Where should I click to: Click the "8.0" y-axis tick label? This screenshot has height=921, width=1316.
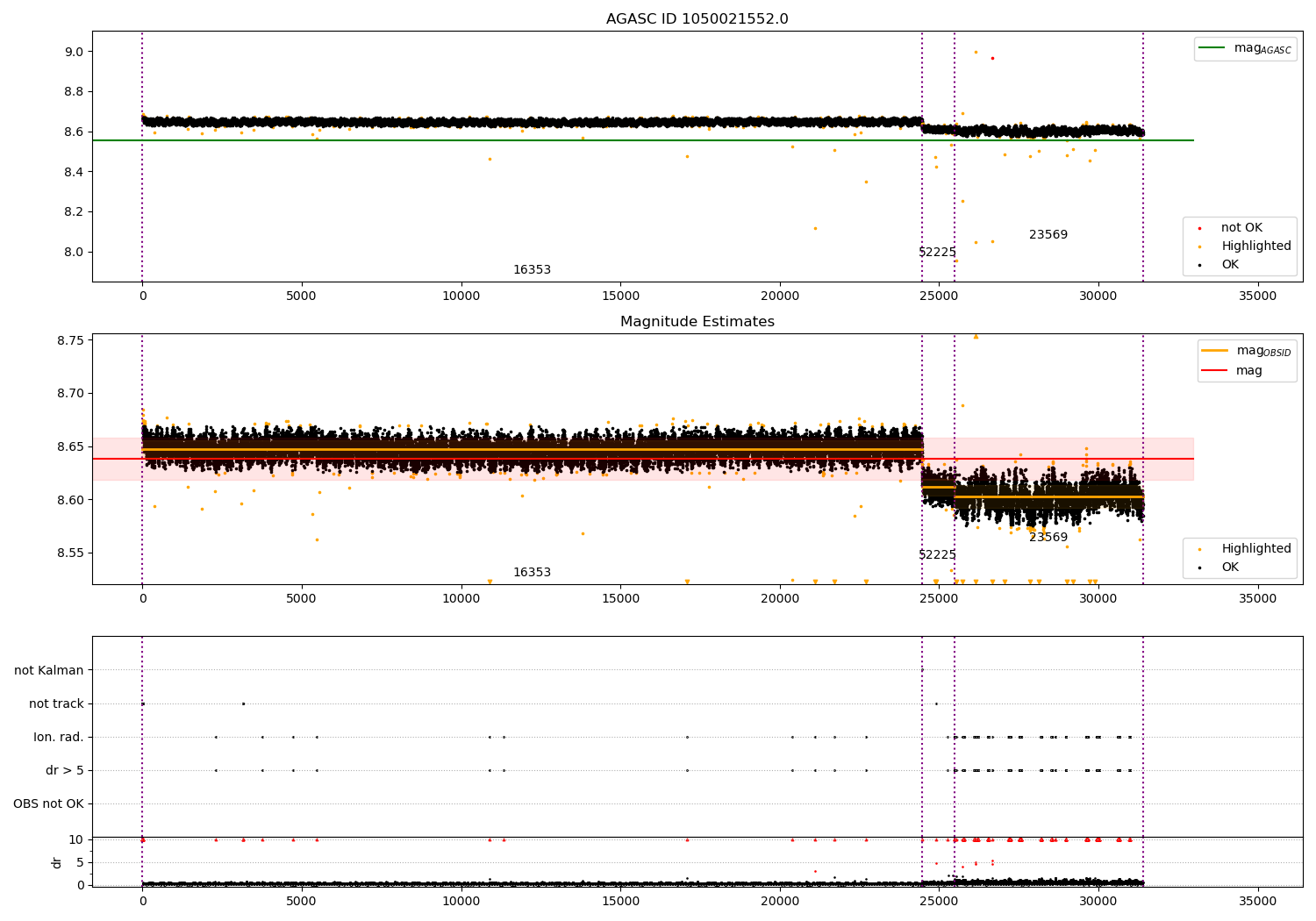(74, 253)
